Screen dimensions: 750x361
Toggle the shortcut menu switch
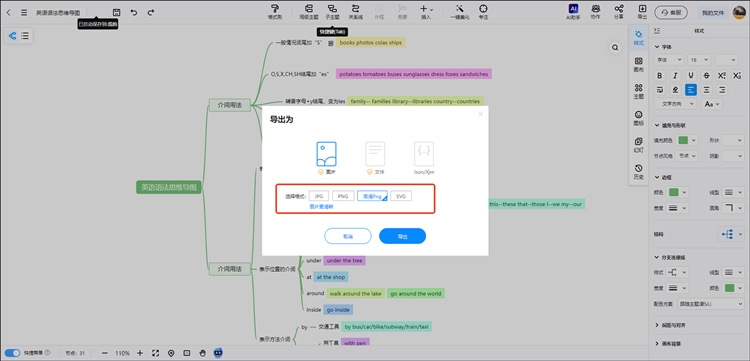tap(12, 353)
